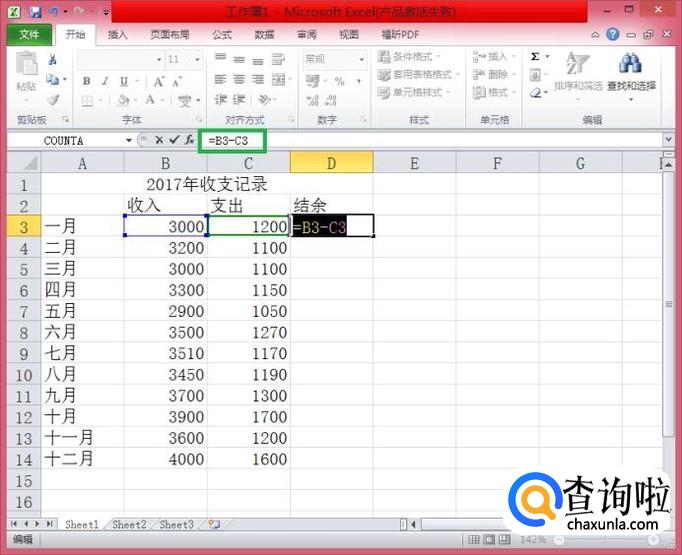Click the insert function fx icon
The image size is (682, 555).
(190, 140)
